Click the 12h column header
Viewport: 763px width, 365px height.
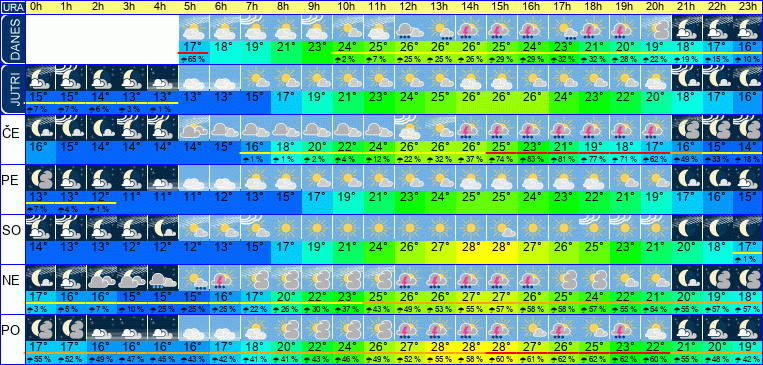coord(410,7)
